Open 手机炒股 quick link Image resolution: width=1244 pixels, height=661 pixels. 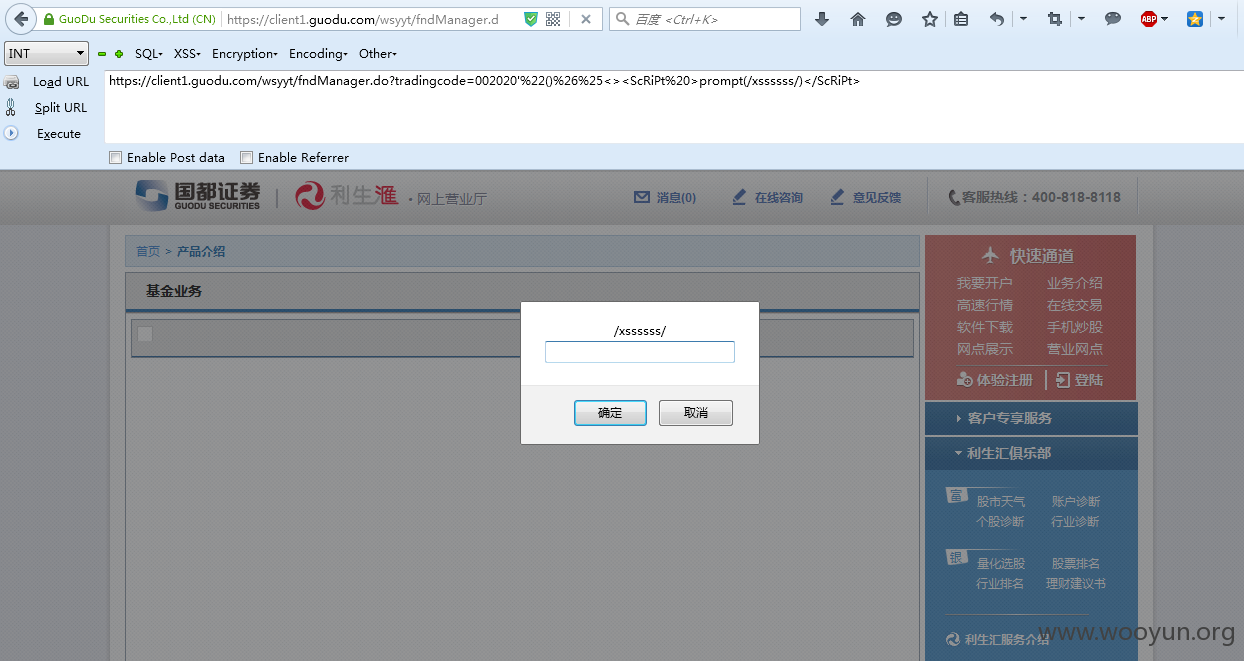(1075, 327)
